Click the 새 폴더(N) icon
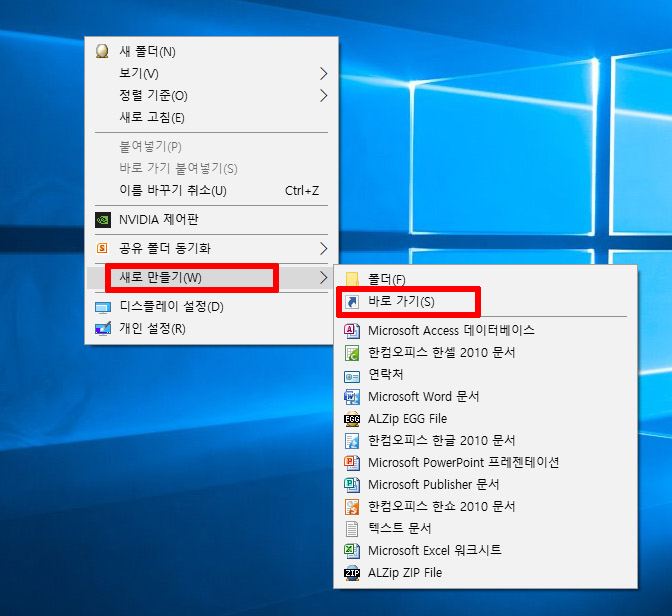 [x=102, y=51]
